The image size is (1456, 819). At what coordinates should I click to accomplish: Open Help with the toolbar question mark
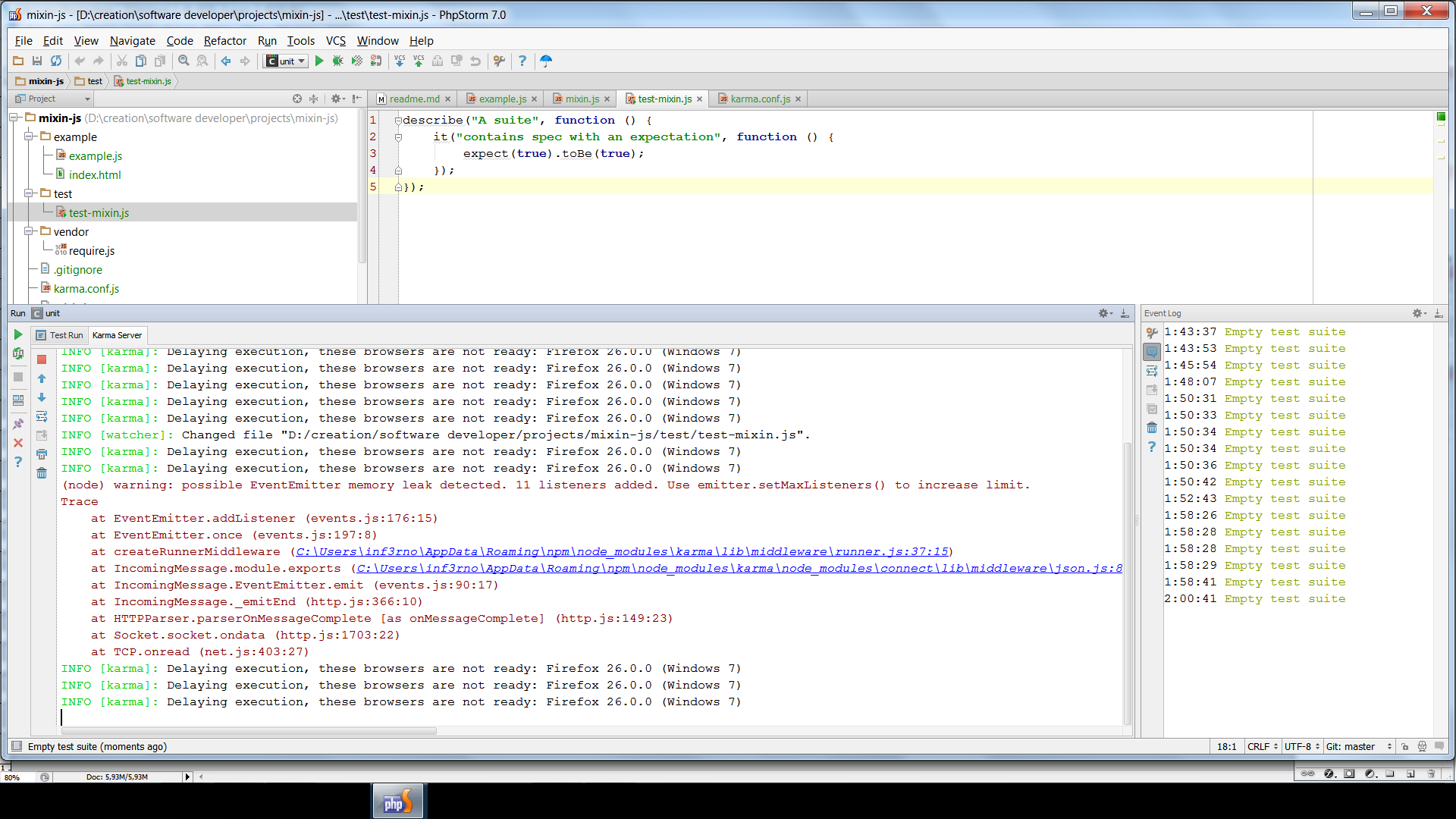[x=522, y=61]
